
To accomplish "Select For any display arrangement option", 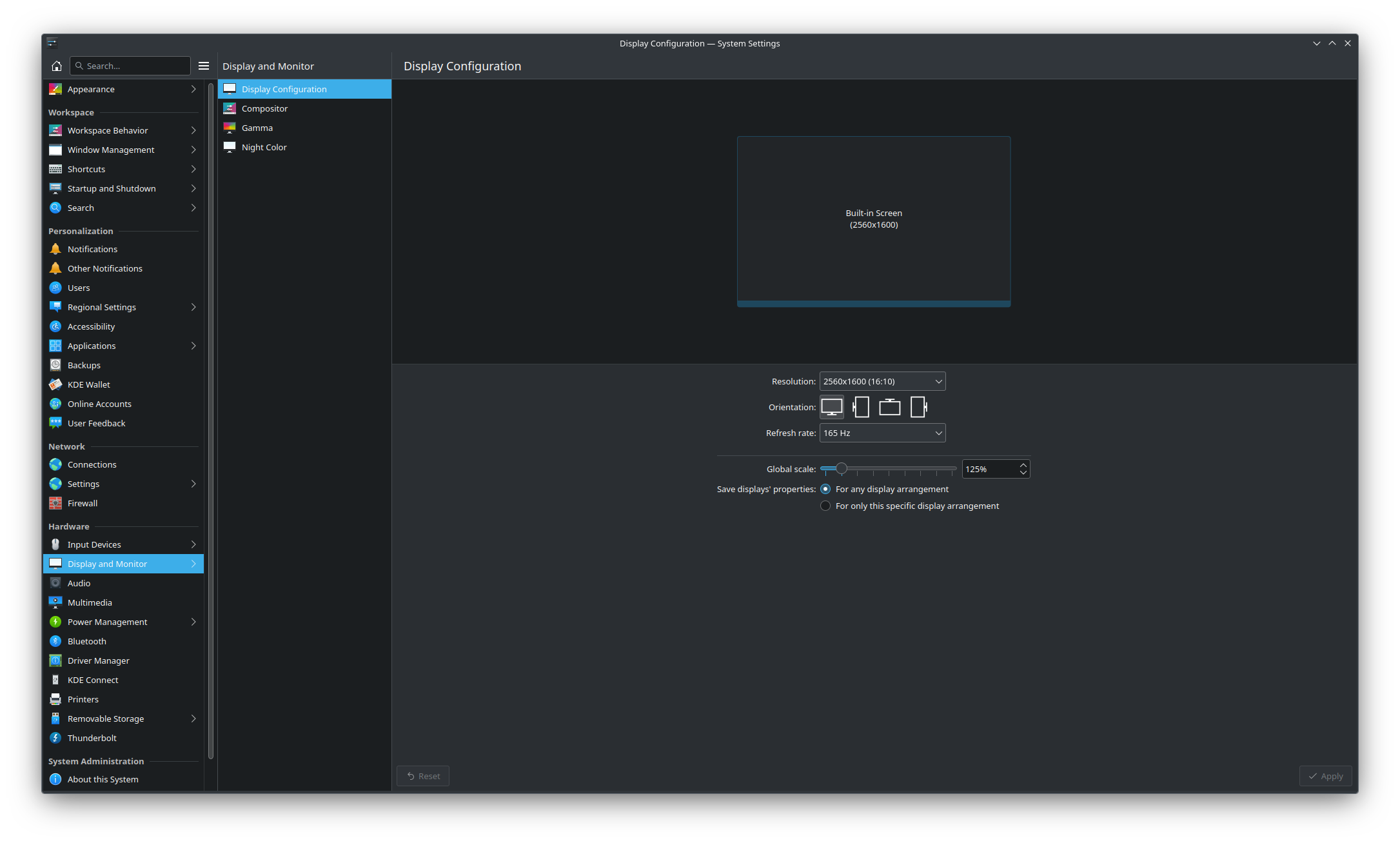I will pyautogui.click(x=825, y=489).
